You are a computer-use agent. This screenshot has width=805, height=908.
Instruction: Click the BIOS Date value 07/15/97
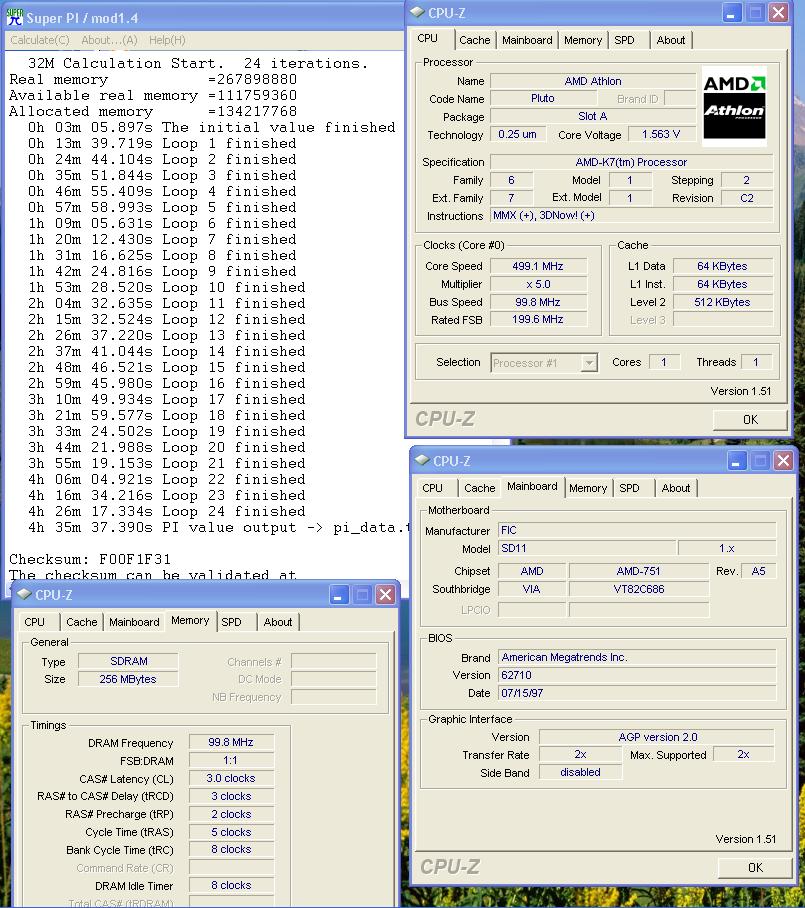pos(636,693)
